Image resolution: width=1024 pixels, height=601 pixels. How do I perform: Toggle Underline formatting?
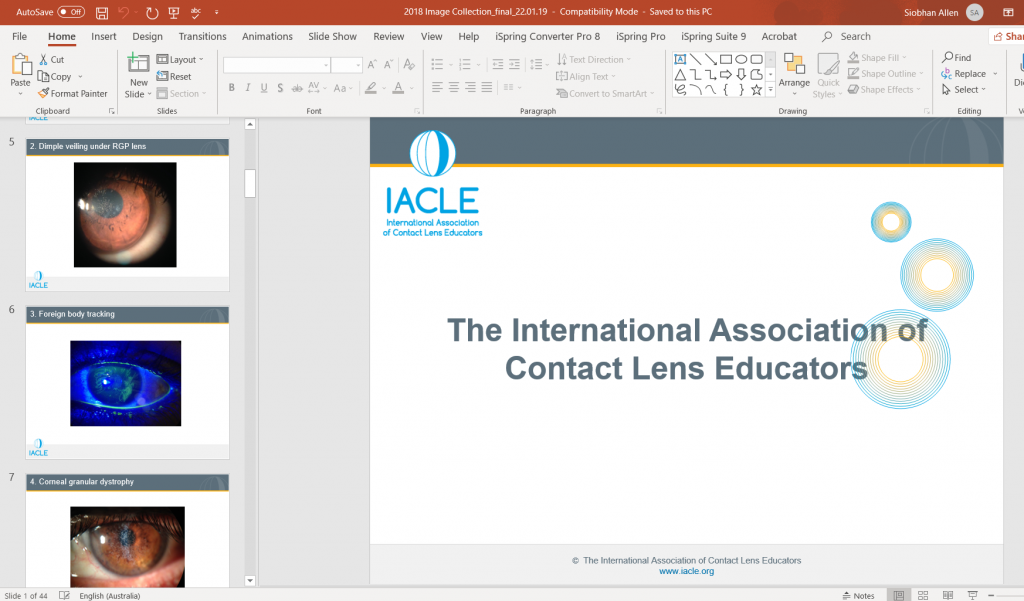pyautogui.click(x=264, y=88)
